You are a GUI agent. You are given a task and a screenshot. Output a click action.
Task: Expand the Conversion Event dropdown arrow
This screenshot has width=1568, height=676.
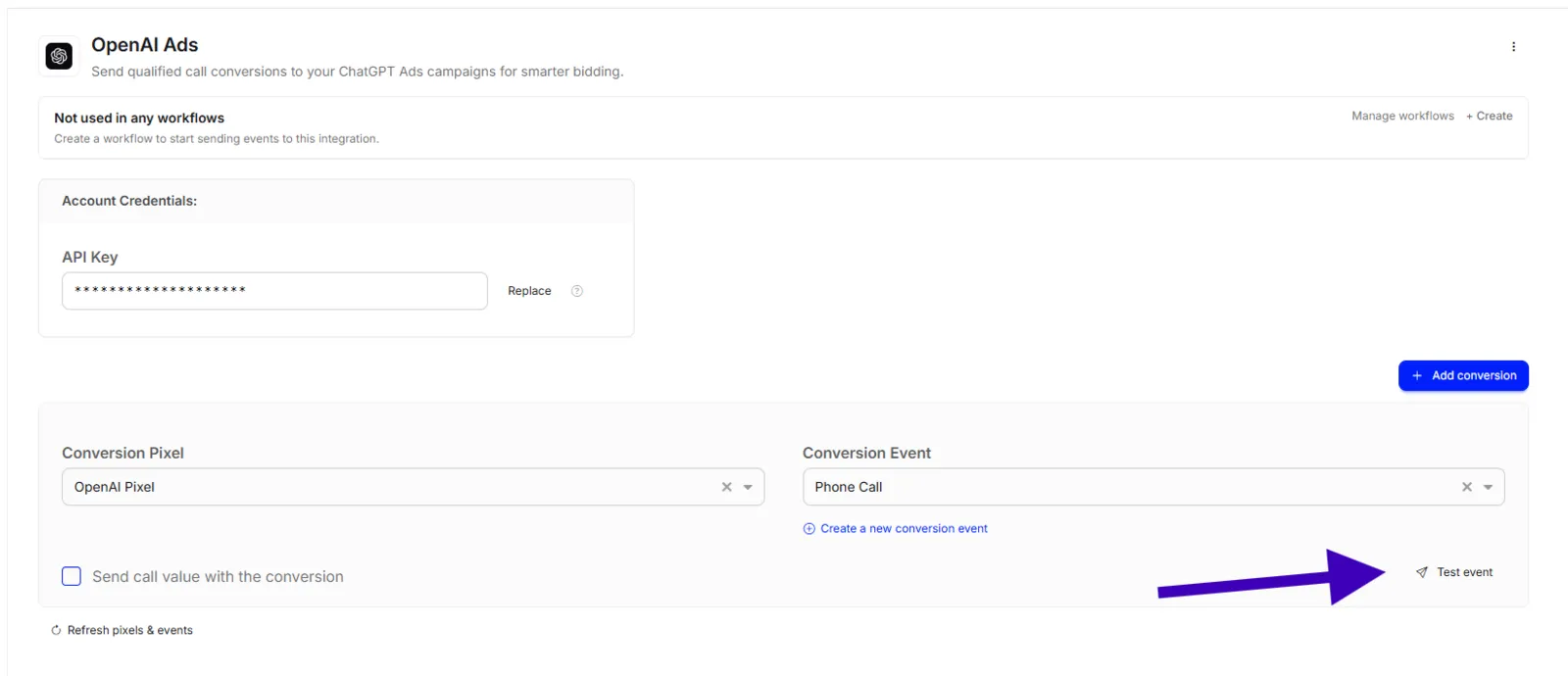pos(1488,487)
